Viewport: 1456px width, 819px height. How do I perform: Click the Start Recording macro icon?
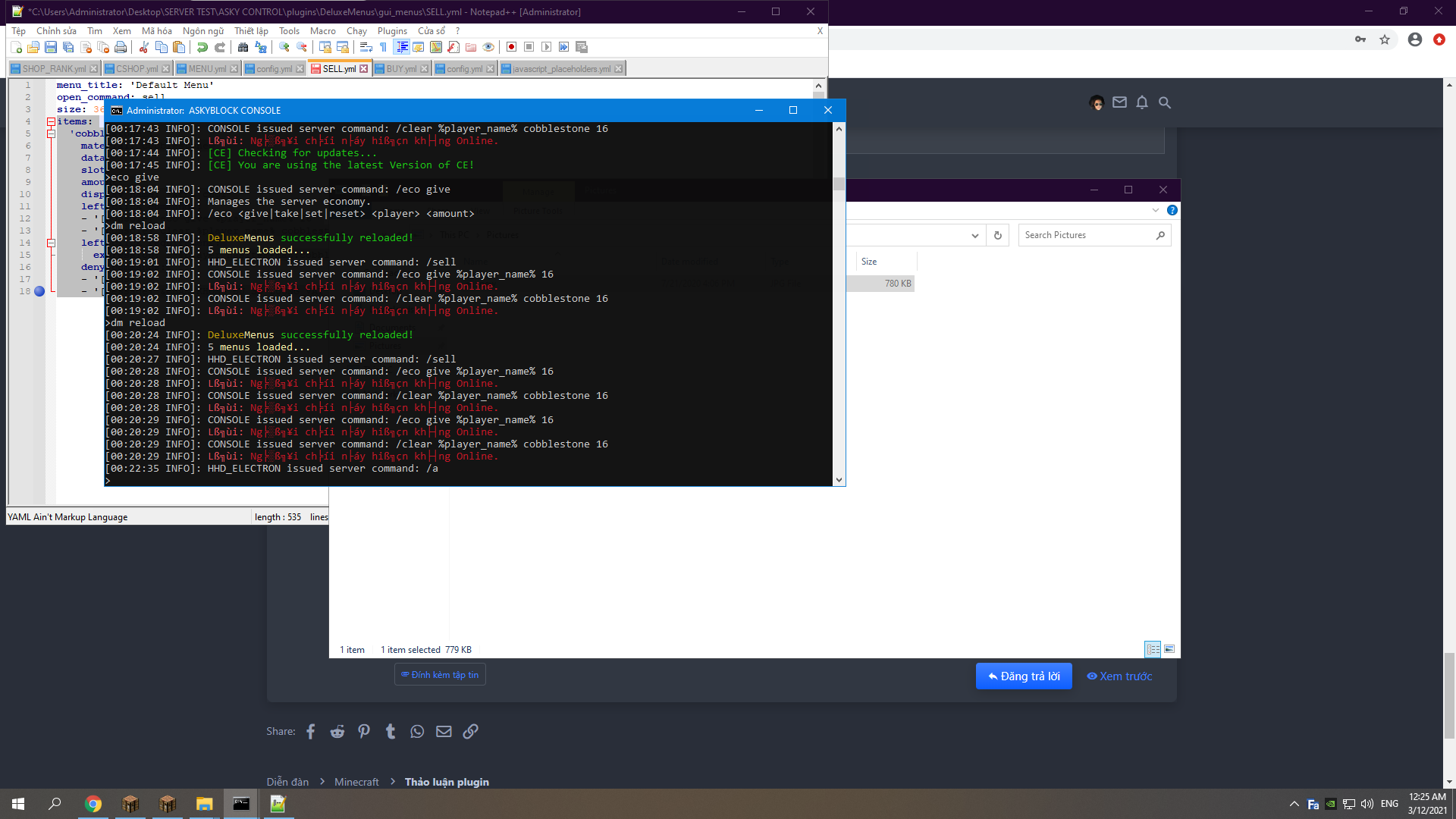511,47
